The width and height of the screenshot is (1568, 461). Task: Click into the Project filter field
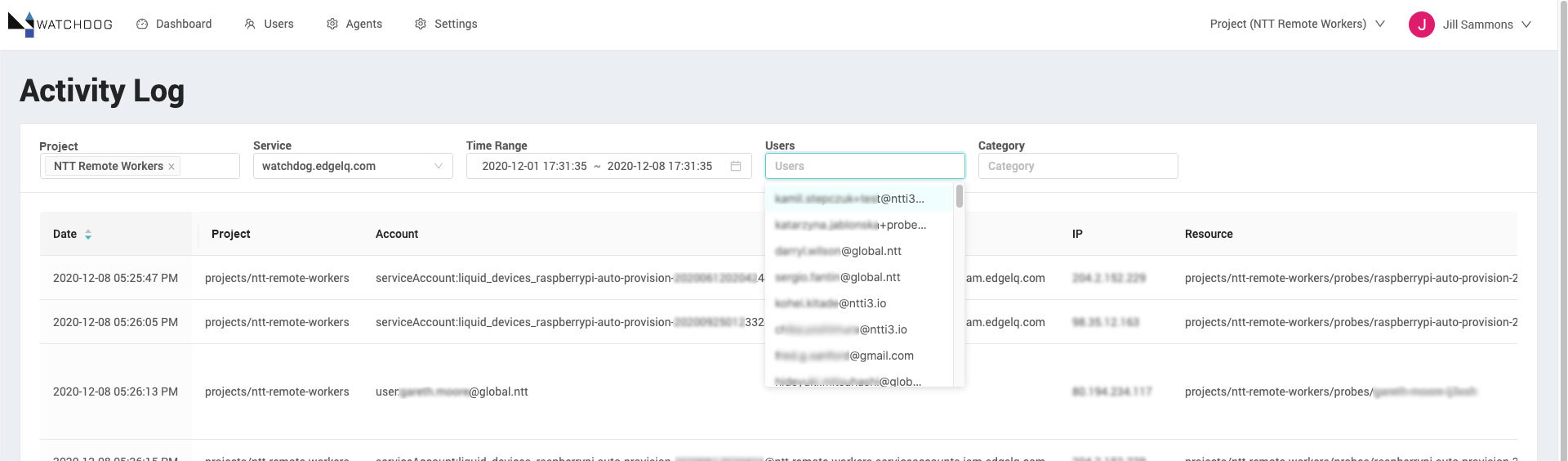pyautogui.click(x=140, y=166)
